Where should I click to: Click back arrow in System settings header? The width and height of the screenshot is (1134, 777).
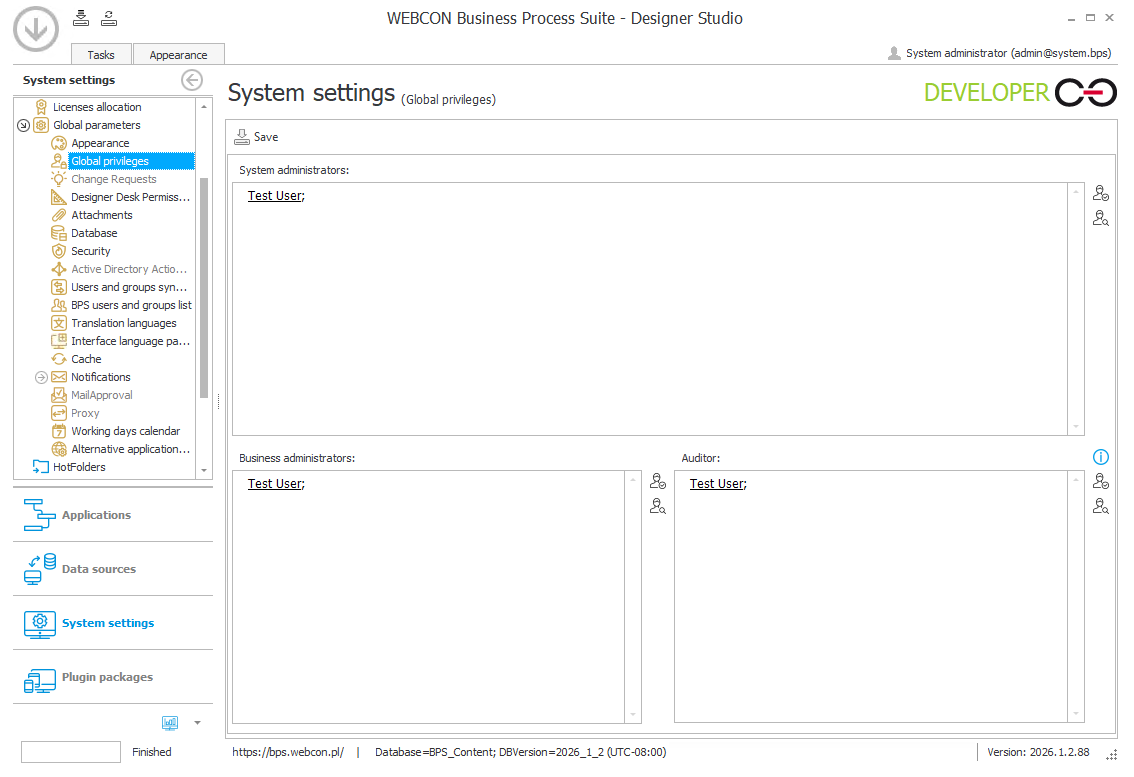point(192,80)
